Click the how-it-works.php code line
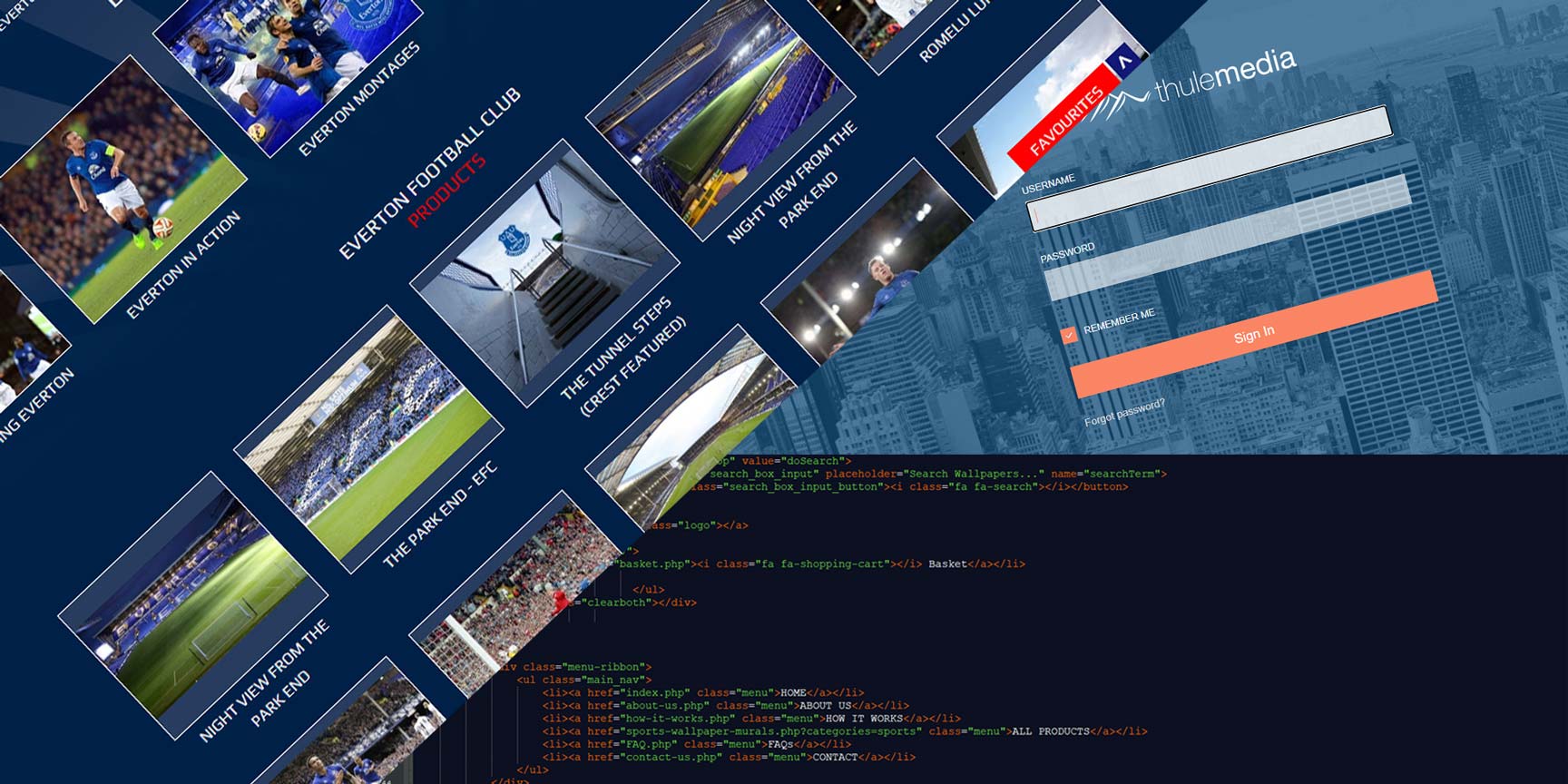1568x784 pixels. [751, 718]
